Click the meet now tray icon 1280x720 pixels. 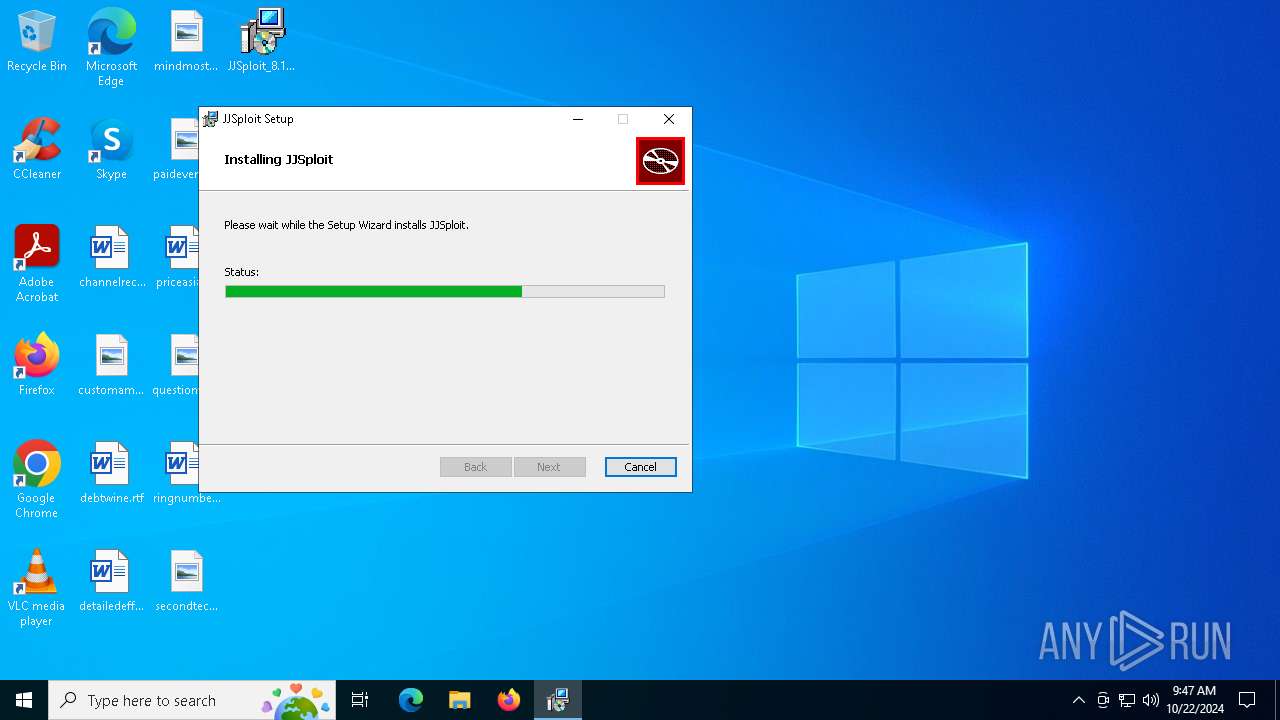coord(1103,700)
